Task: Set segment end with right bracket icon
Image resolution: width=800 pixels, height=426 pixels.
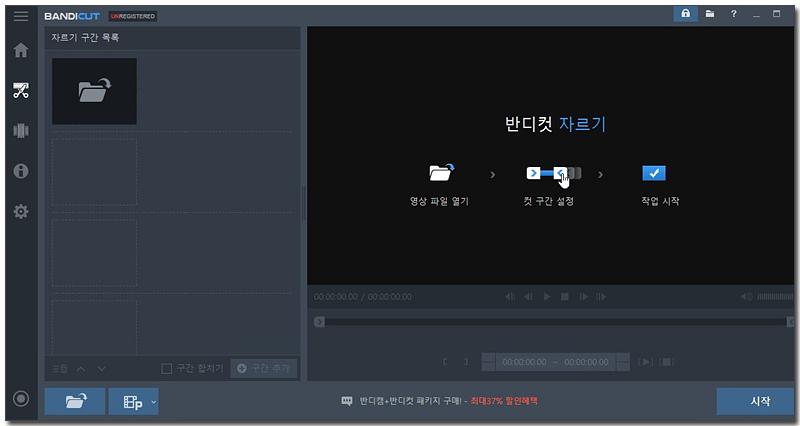Action: point(465,362)
